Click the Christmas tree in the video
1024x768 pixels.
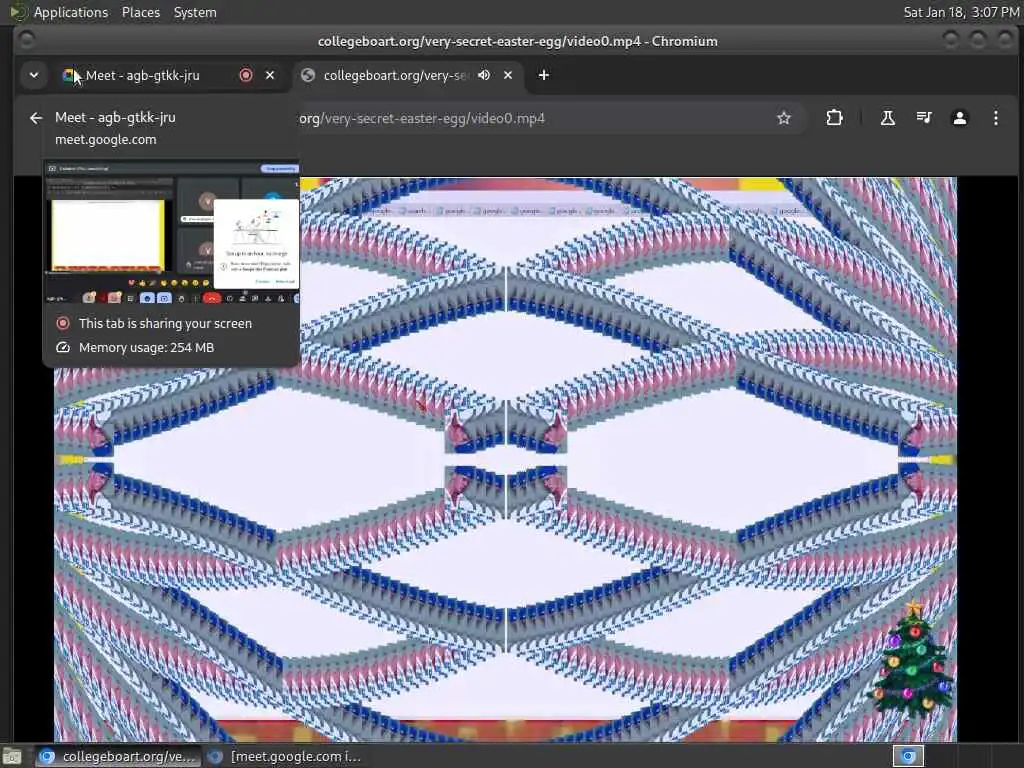tap(913, 660)
